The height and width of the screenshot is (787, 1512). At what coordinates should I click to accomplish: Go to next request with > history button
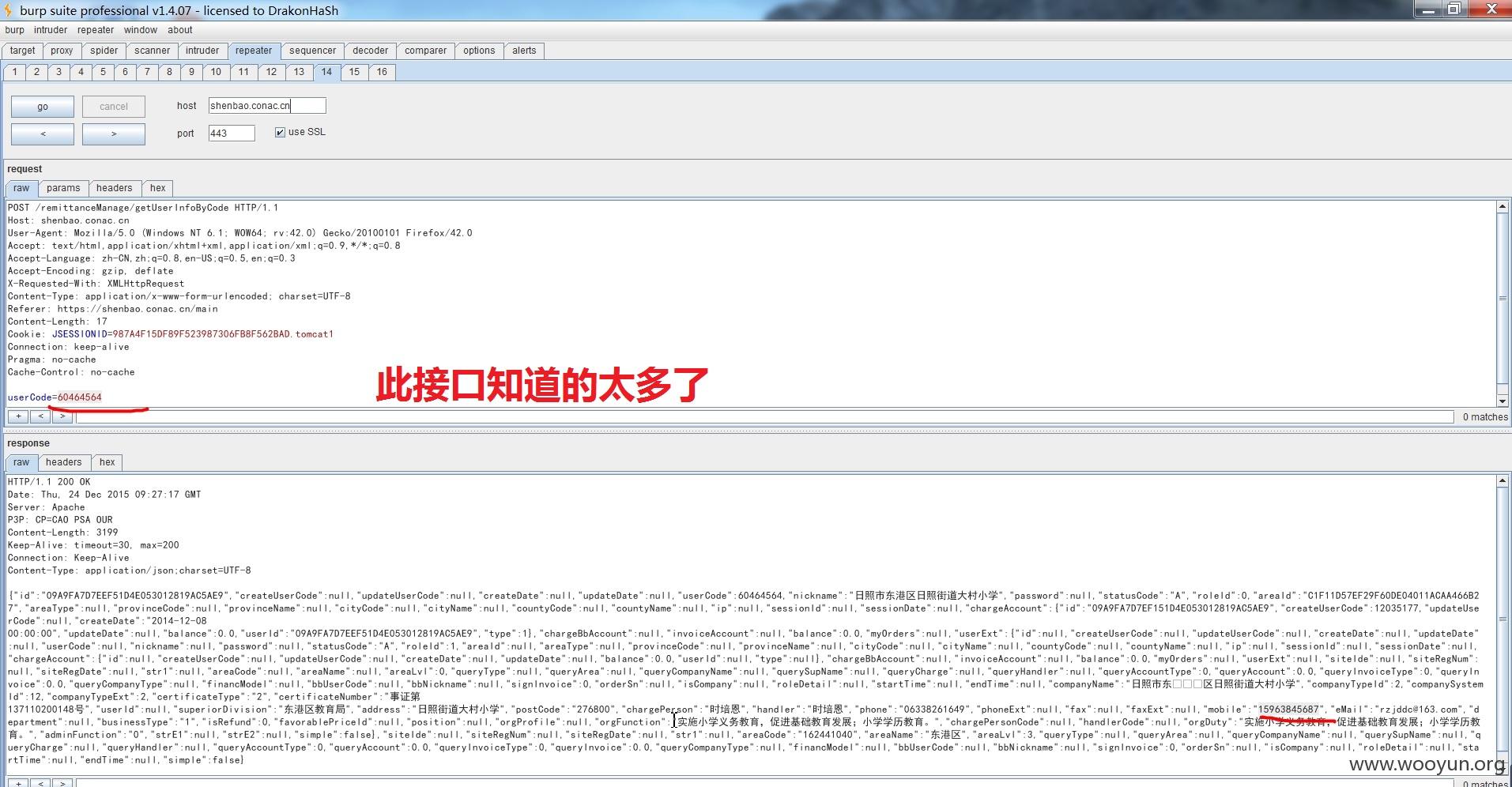pyautogui.click(x=114, y=134)
